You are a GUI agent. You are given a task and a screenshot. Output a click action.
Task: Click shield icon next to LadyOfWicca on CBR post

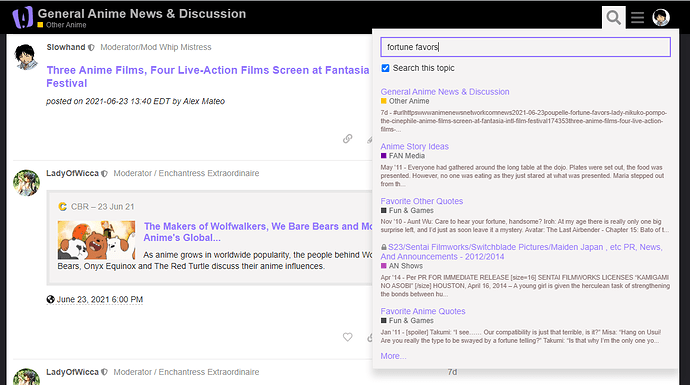click(x=104, y=174)
